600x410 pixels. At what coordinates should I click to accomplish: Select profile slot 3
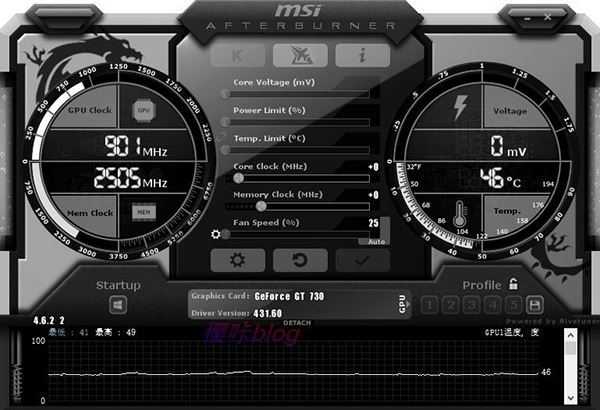tap(472, 305)
